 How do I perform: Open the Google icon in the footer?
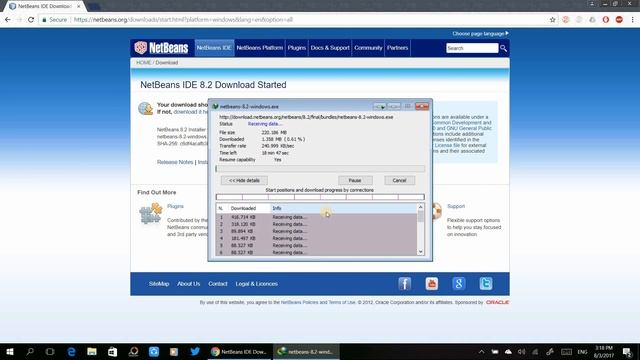(459, 284)
